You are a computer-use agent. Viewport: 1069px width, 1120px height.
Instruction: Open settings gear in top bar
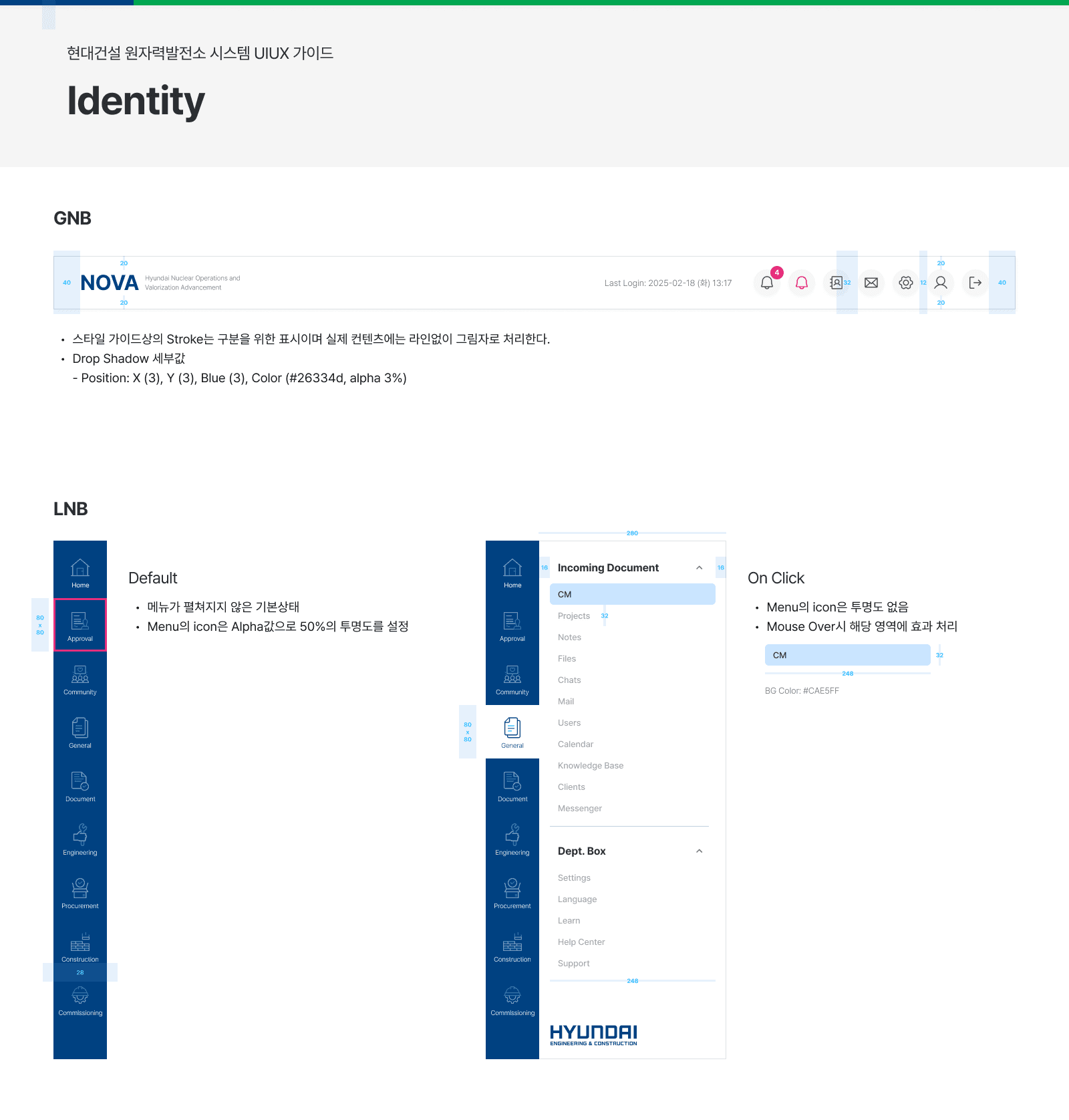906,283
